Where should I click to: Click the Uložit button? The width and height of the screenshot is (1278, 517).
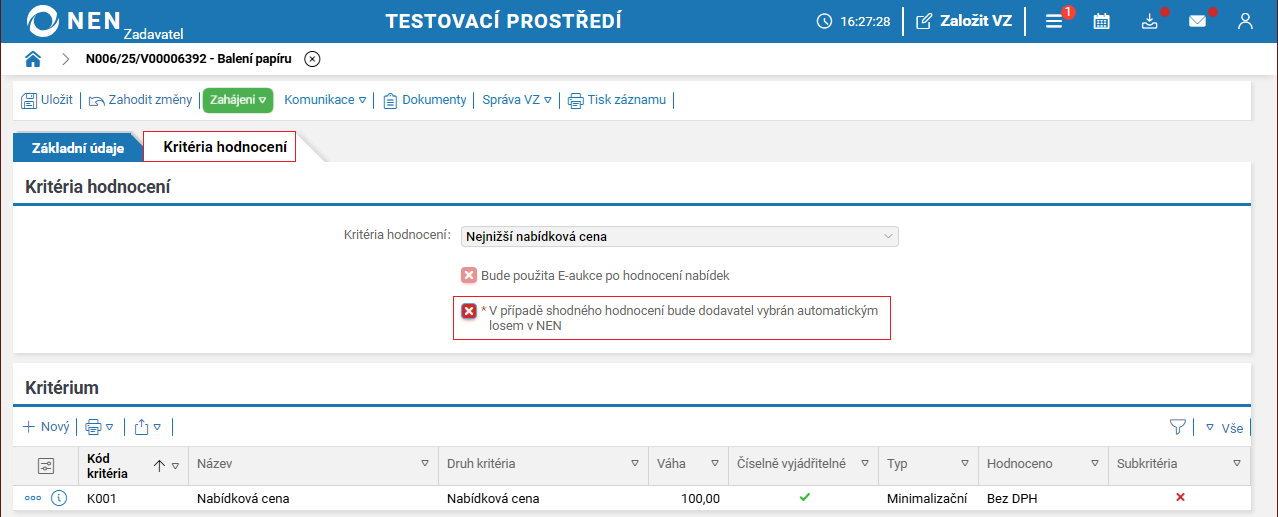47,100
